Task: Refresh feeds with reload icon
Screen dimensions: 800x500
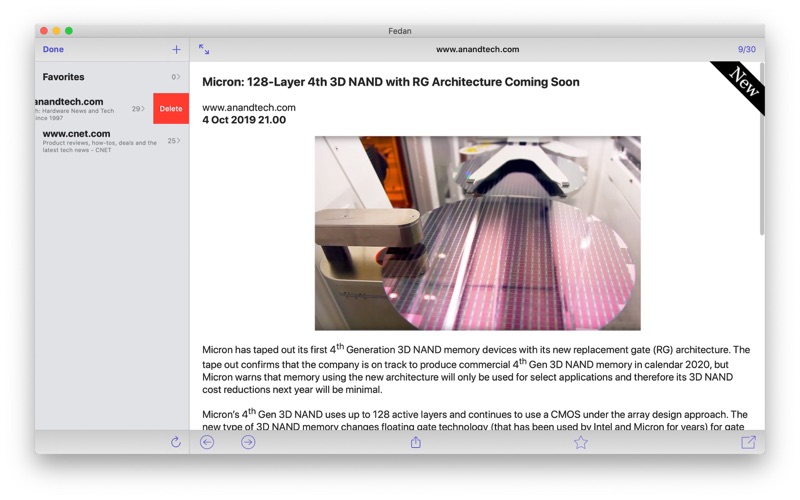Action: (x=176, y=442)
